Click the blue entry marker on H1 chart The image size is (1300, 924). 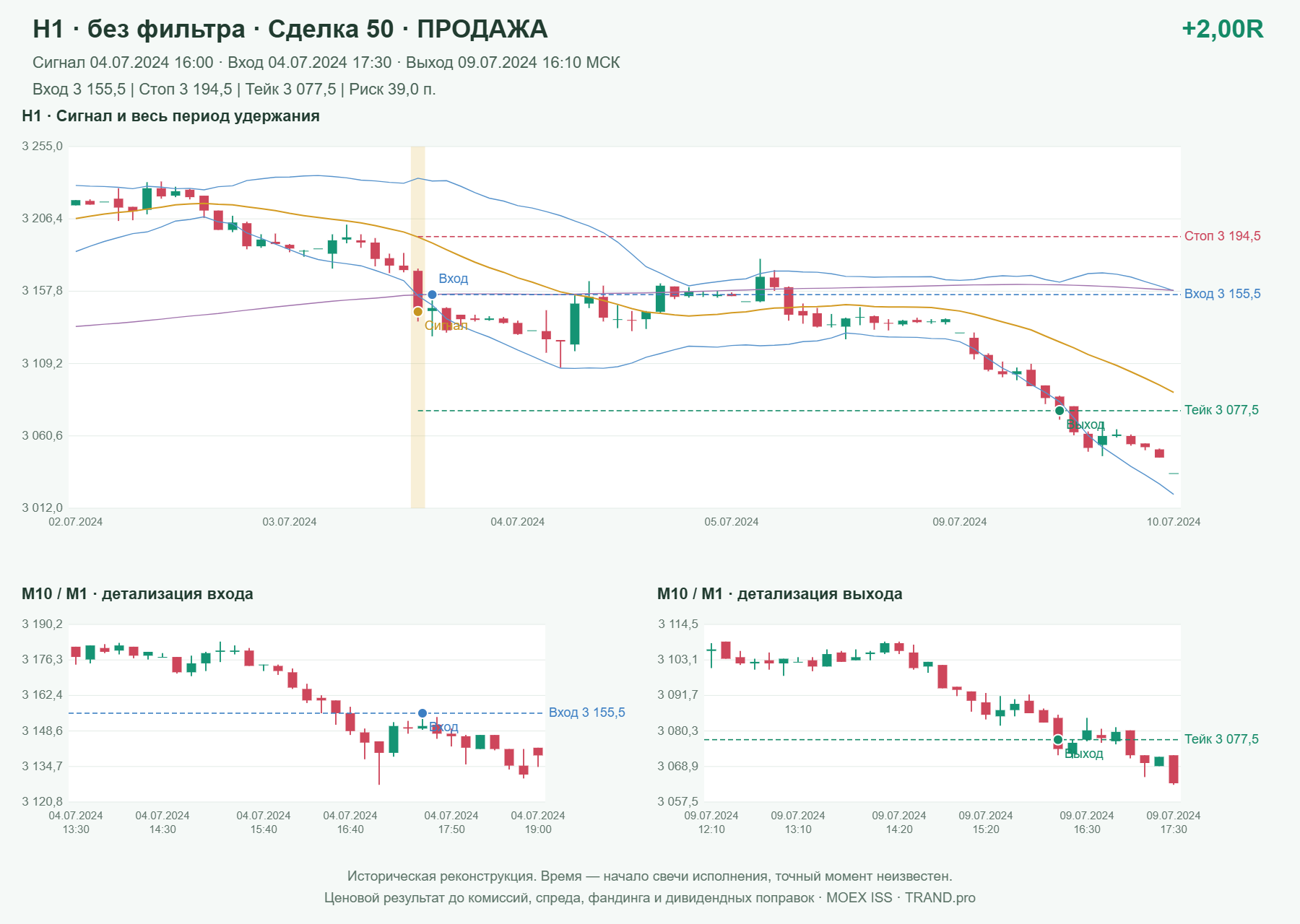click(432, 295)
